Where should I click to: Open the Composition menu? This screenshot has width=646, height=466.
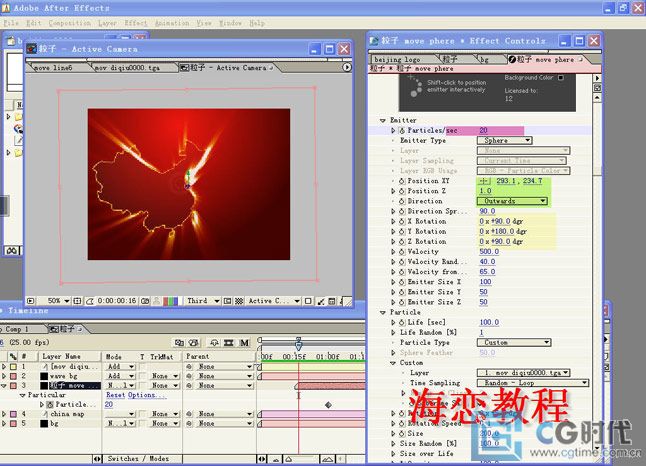pos(69,23)
